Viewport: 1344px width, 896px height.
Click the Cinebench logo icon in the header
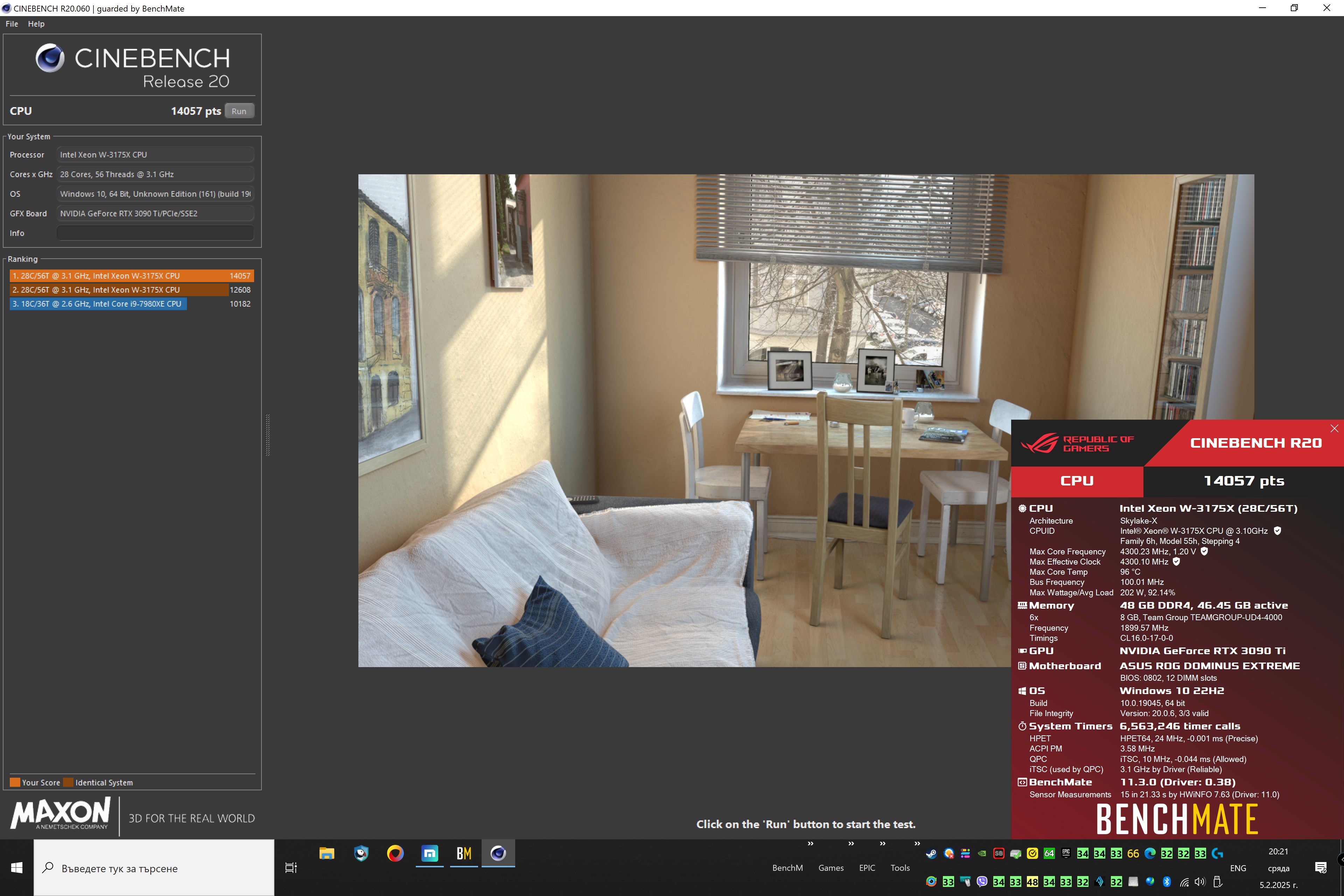50,58
